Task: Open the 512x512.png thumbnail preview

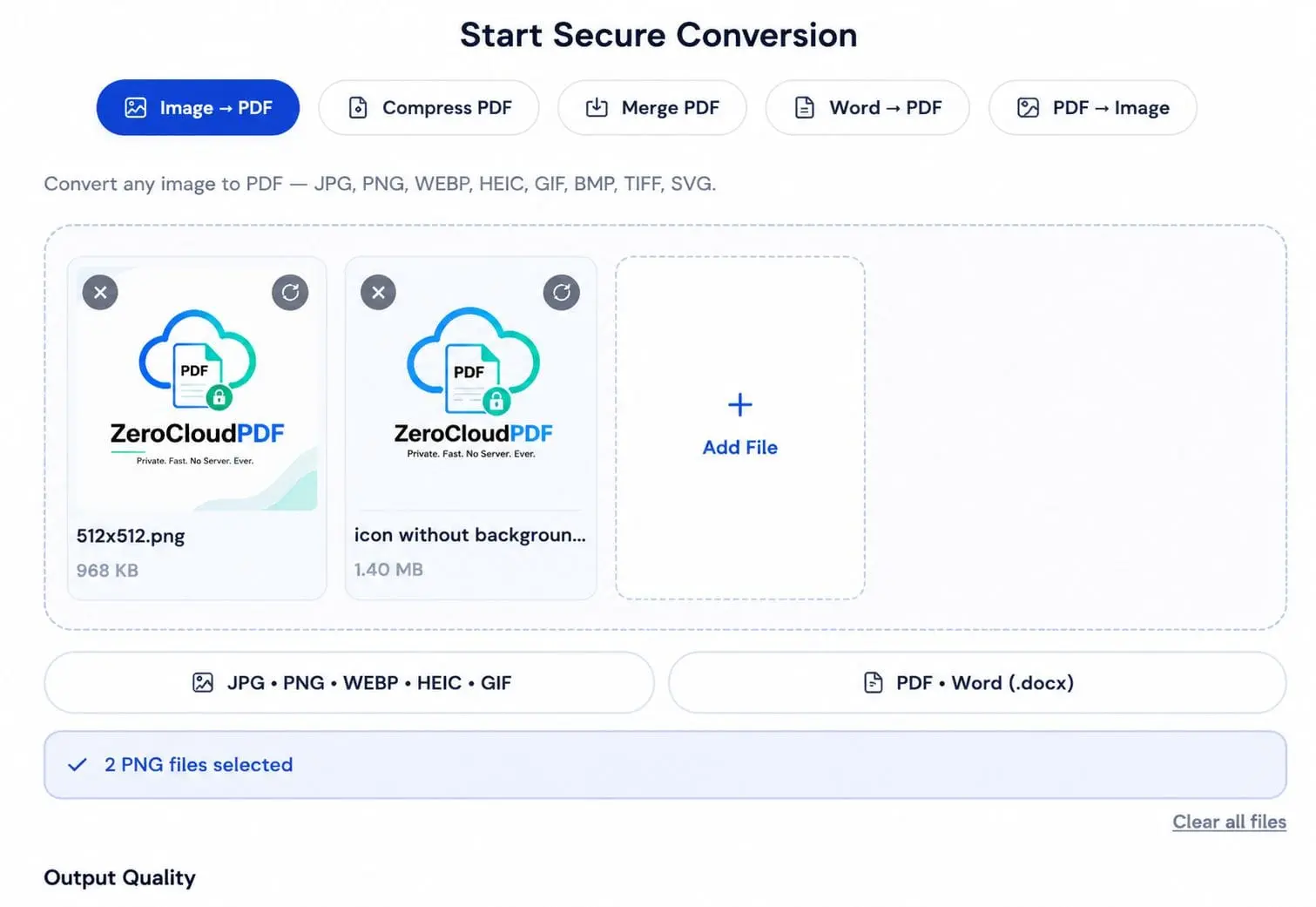Action: 197,388
